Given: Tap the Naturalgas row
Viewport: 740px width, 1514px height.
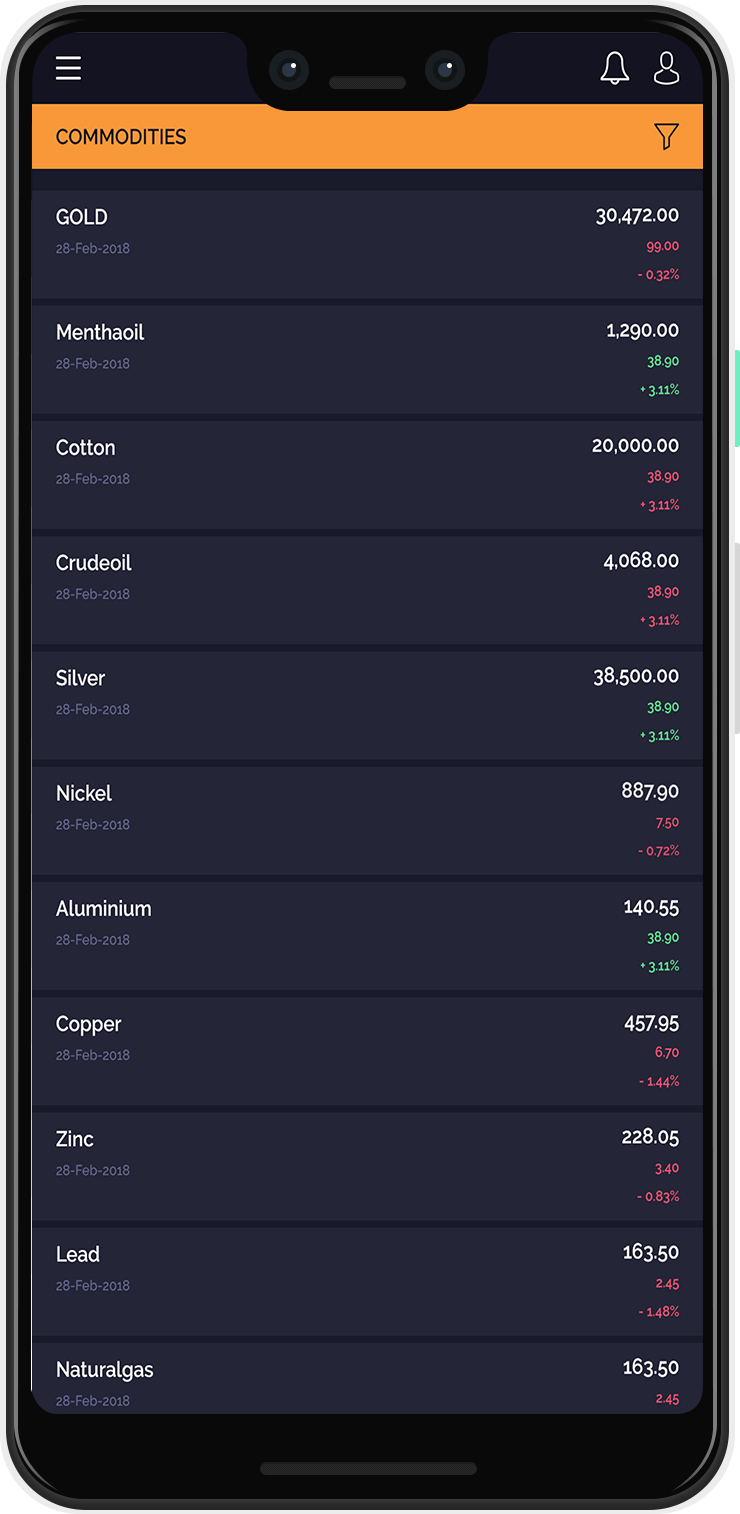Looking at the screenshot, I should tap(367, 1378).
